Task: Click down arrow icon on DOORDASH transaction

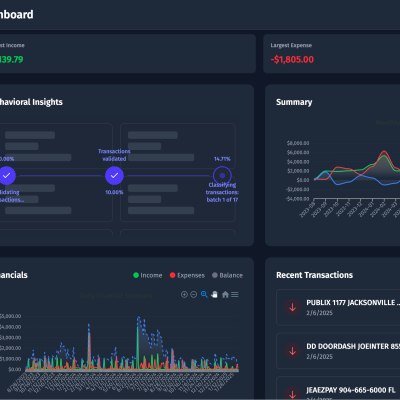Action: (292, 351)
